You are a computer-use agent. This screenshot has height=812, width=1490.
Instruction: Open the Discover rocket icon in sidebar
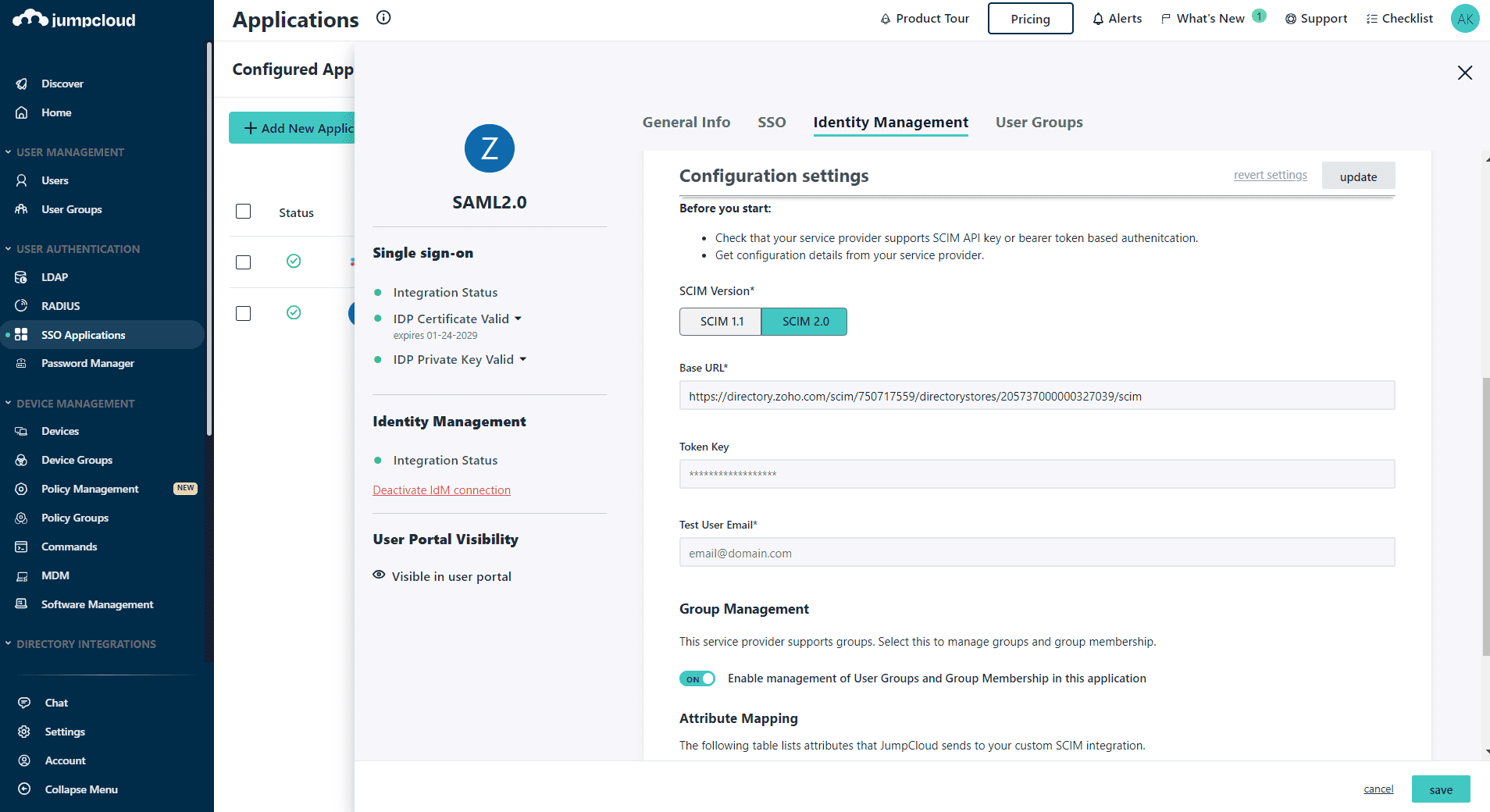(22, 84)
